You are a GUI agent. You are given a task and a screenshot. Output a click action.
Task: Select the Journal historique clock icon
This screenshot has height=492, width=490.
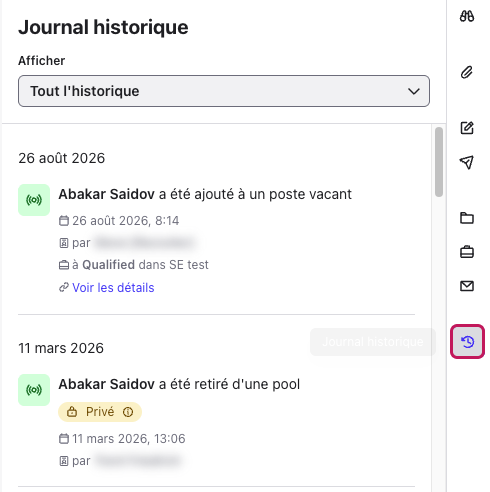pos(467,342)
